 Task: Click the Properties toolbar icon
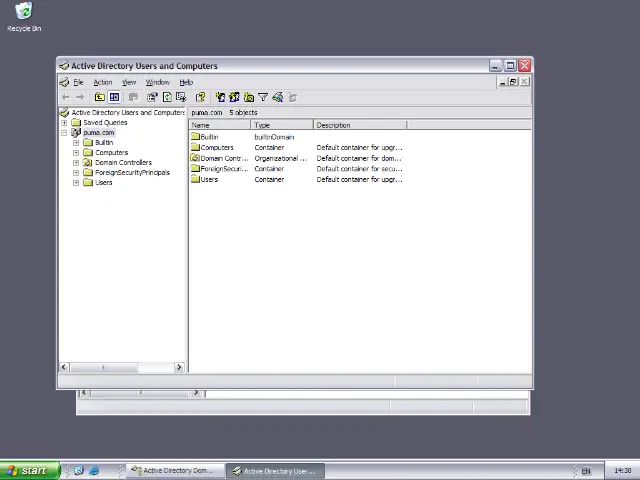pyautogui.click(x=152, y=97)
